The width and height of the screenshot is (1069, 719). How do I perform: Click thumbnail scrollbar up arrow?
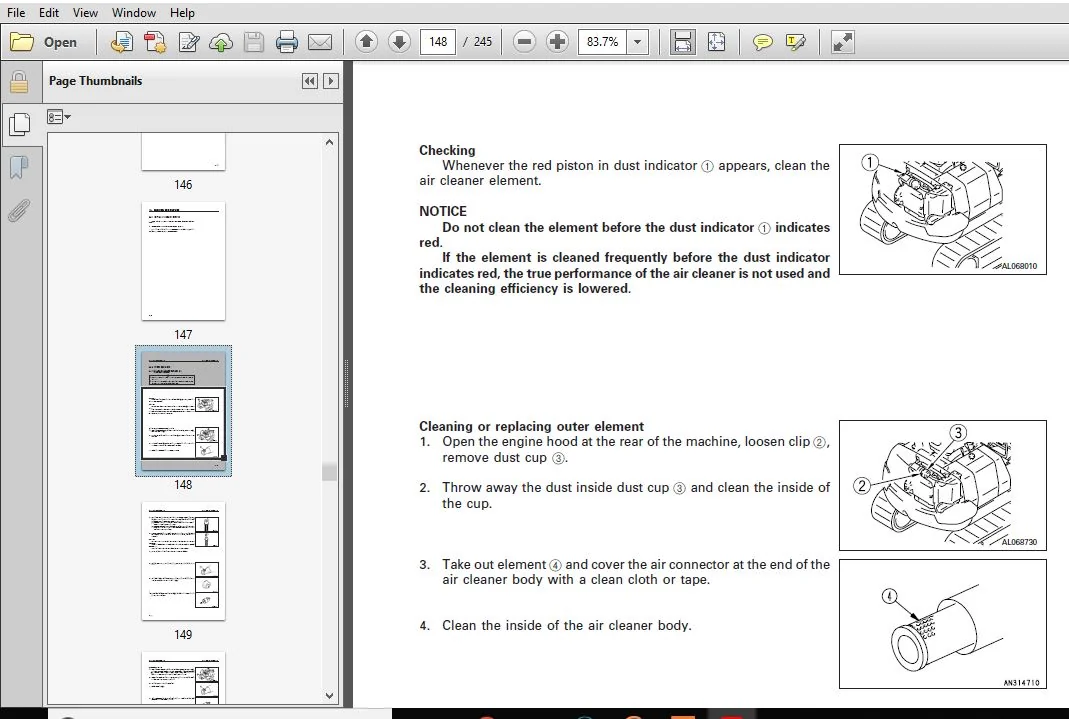click(x=329, y=142)
